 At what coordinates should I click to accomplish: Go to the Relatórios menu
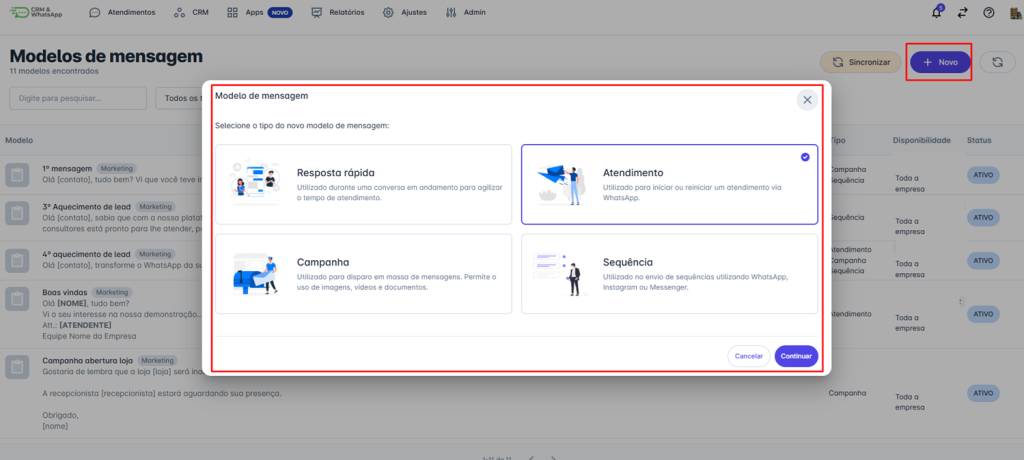tap(340, 12)
